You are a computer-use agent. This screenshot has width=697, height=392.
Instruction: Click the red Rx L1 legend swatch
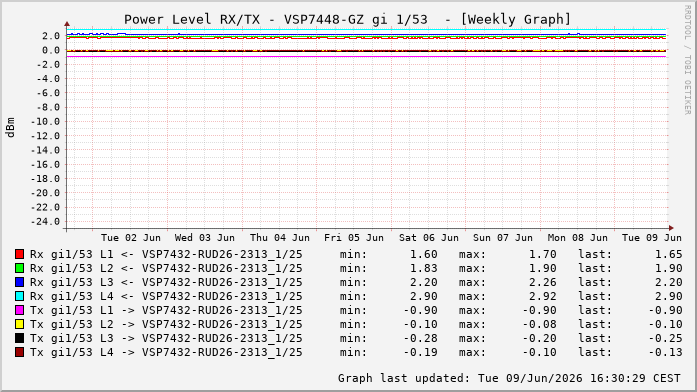(19, 254)
